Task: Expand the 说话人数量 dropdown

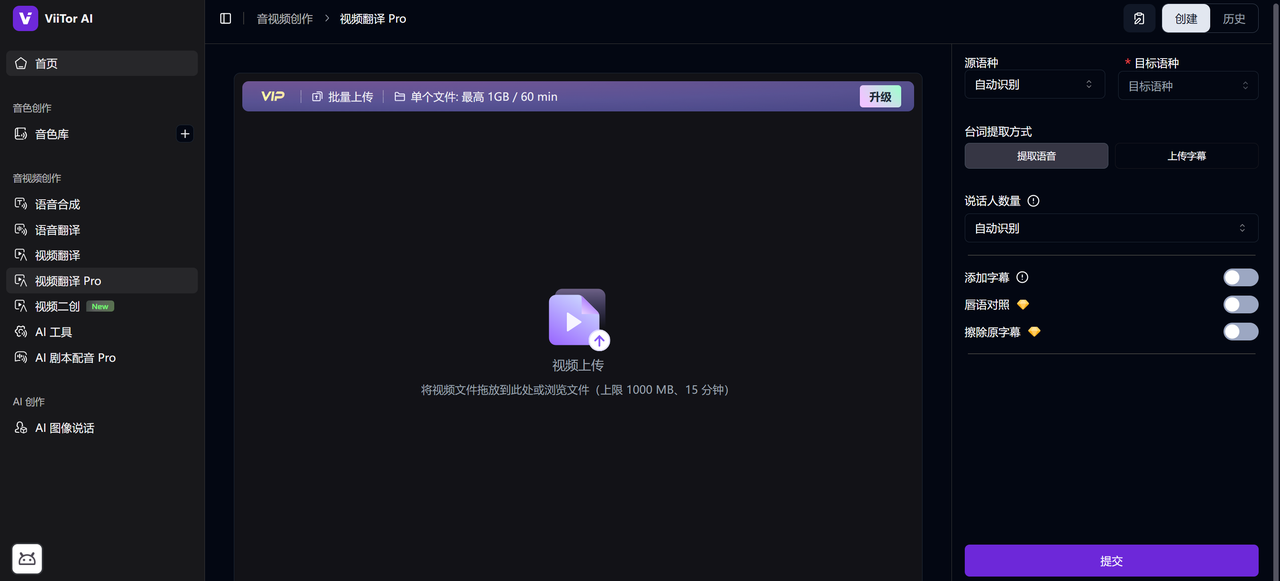Action: 1111,228
